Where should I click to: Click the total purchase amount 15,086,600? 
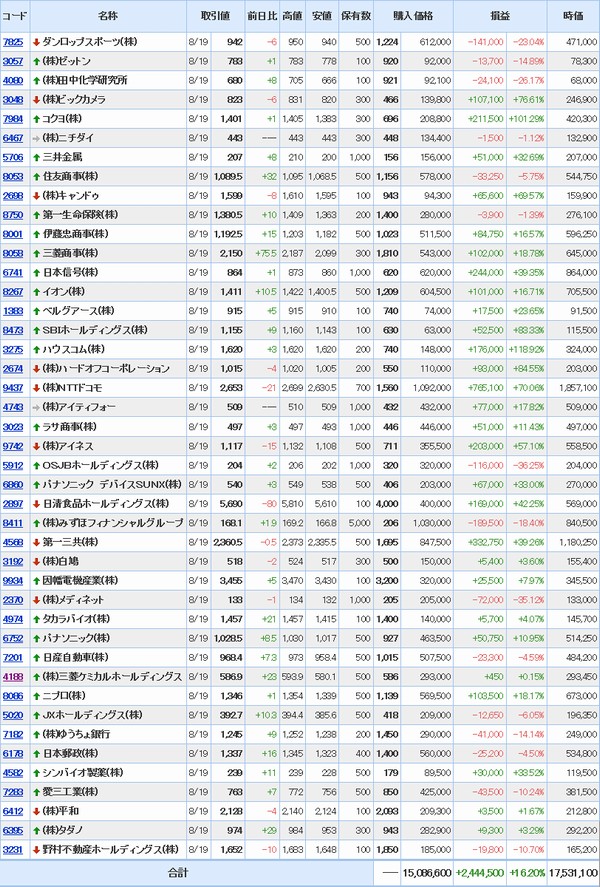tap(427, 873)
